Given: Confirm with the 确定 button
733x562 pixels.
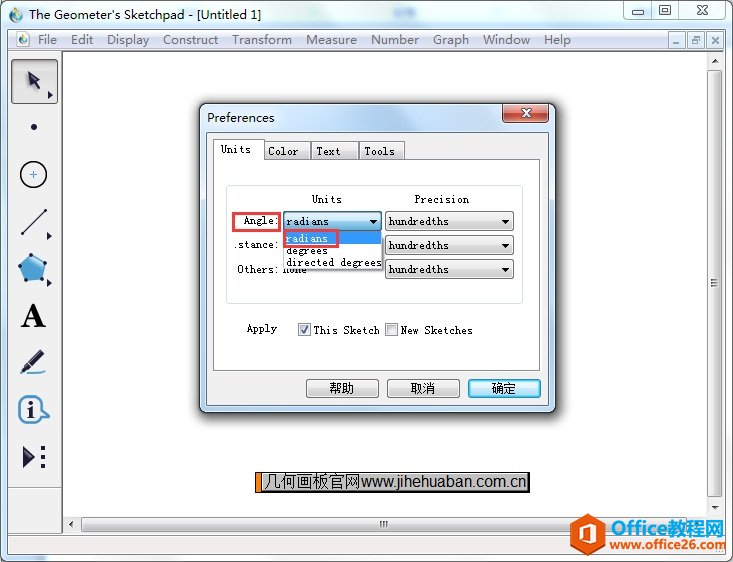Looking at the screenshot, I should point(504,388).
